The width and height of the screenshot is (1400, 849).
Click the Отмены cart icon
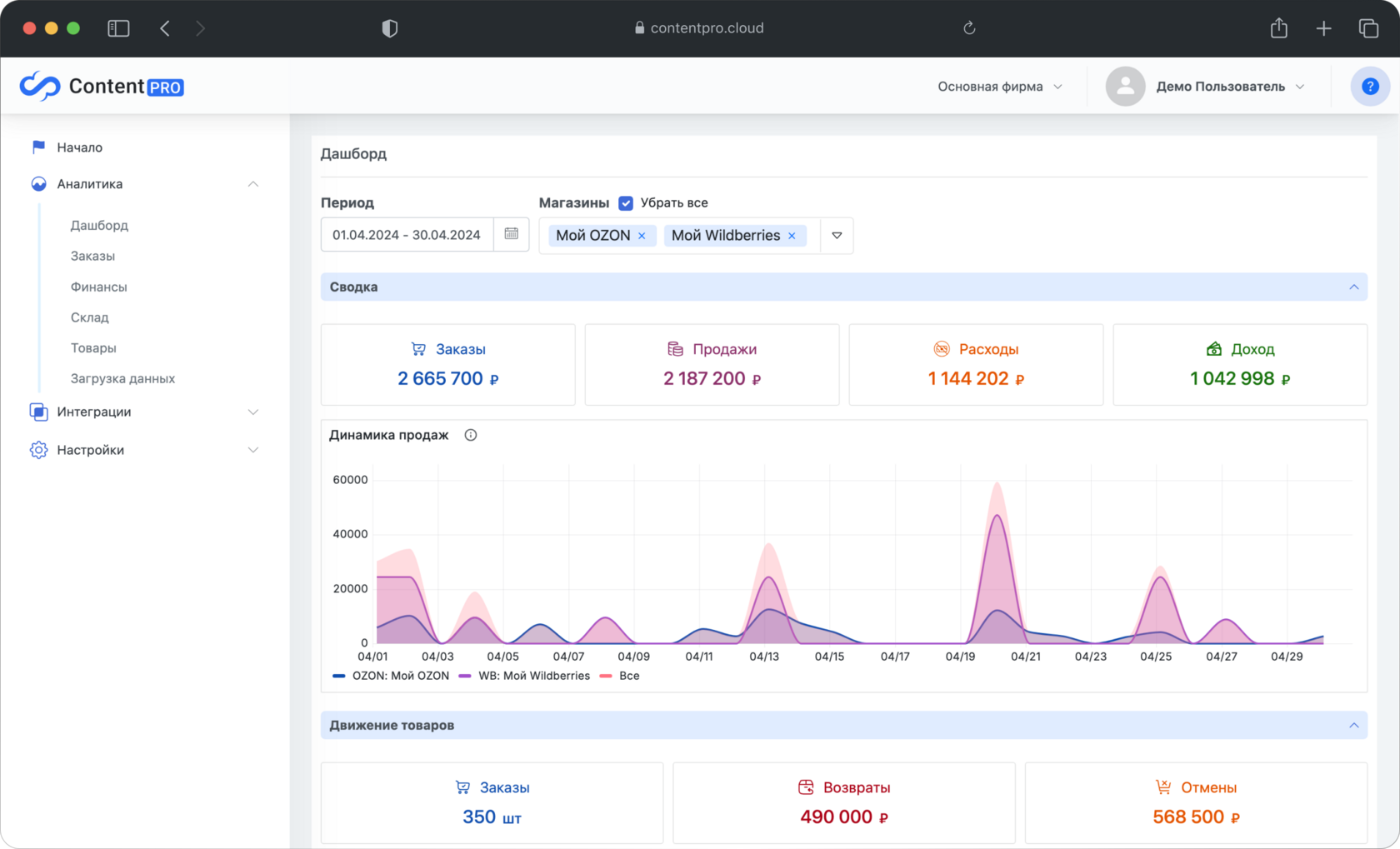1163,787
